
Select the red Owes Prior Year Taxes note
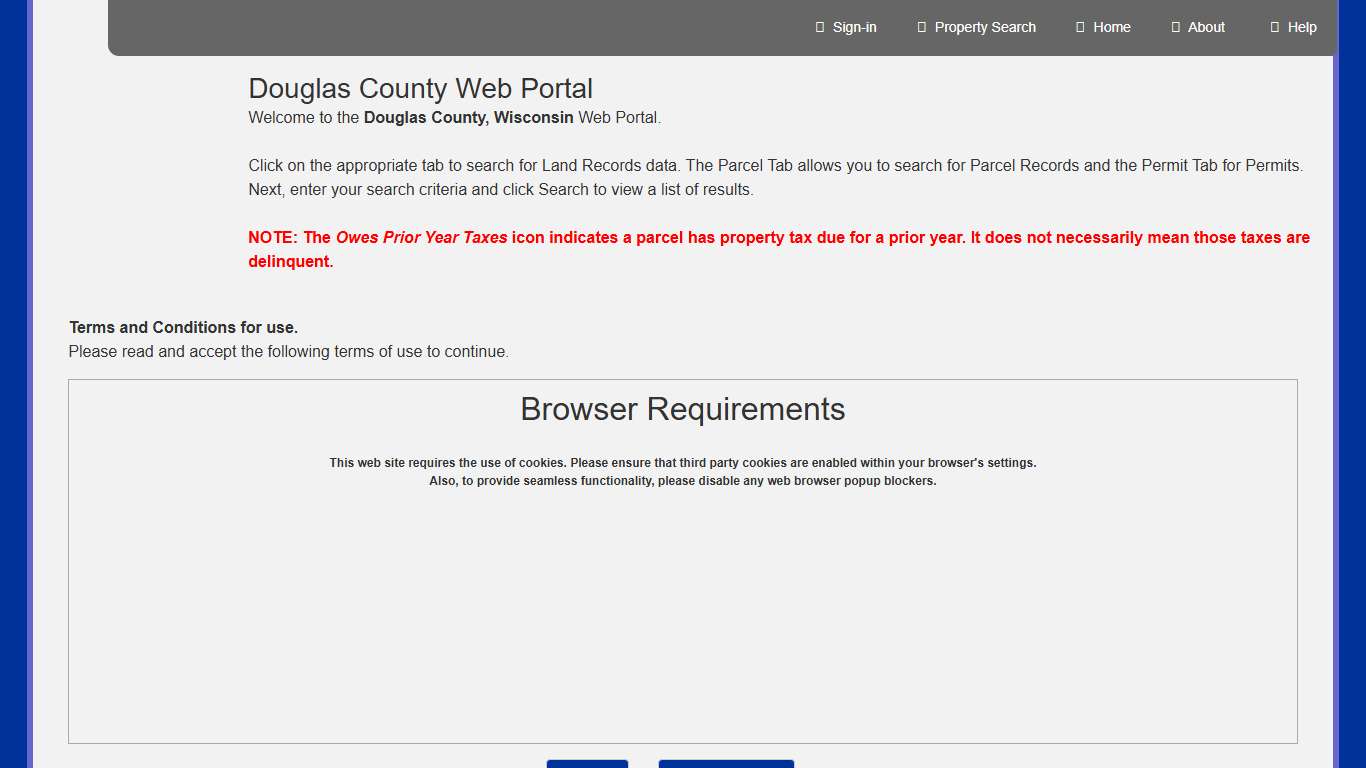[x=779, y=249]
